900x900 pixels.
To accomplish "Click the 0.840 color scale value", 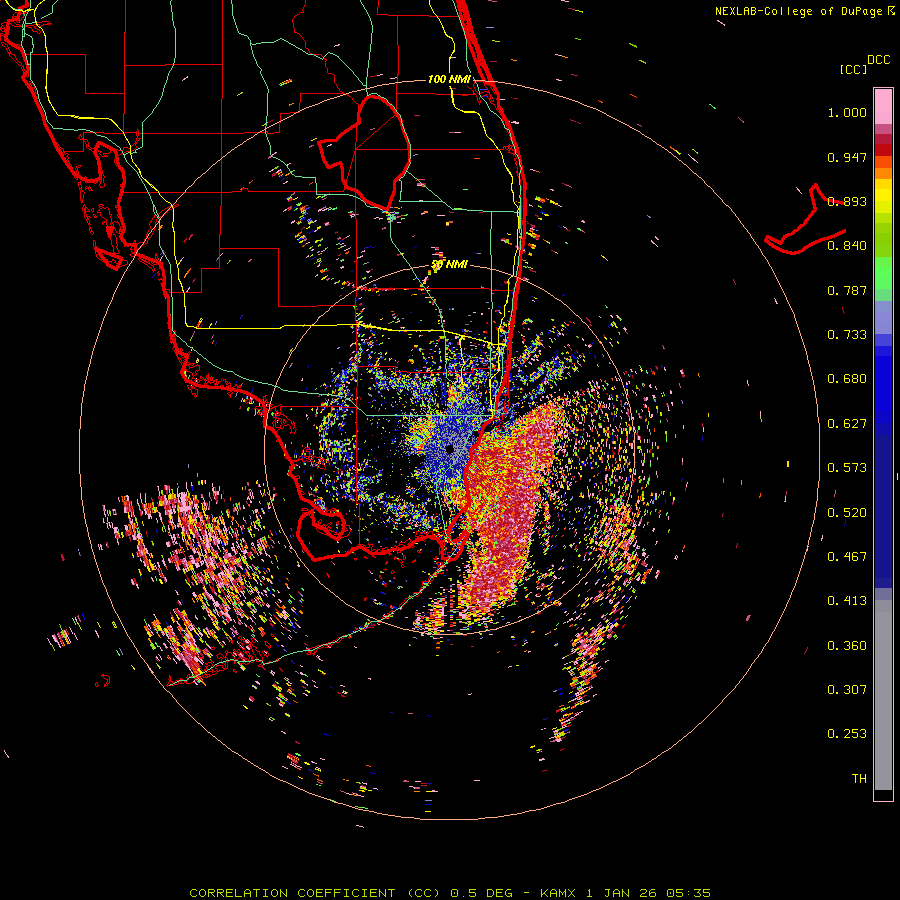I will [x=847, y=246].
